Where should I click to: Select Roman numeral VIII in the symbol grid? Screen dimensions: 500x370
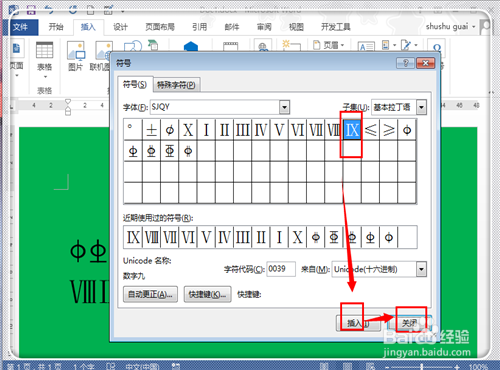[x=334, y=130]
